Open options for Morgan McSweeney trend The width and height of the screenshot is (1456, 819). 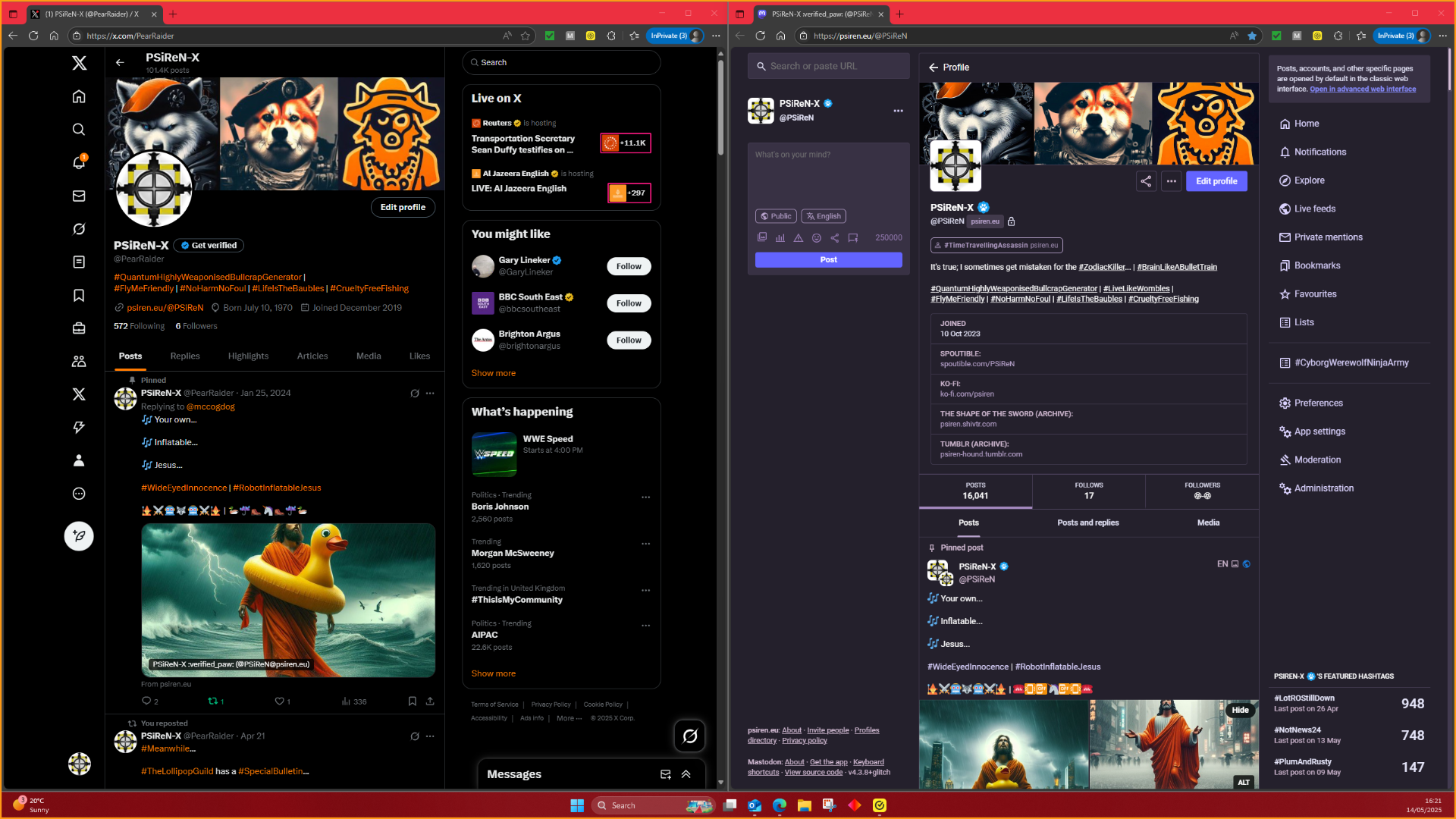click(x=646, y=544)
